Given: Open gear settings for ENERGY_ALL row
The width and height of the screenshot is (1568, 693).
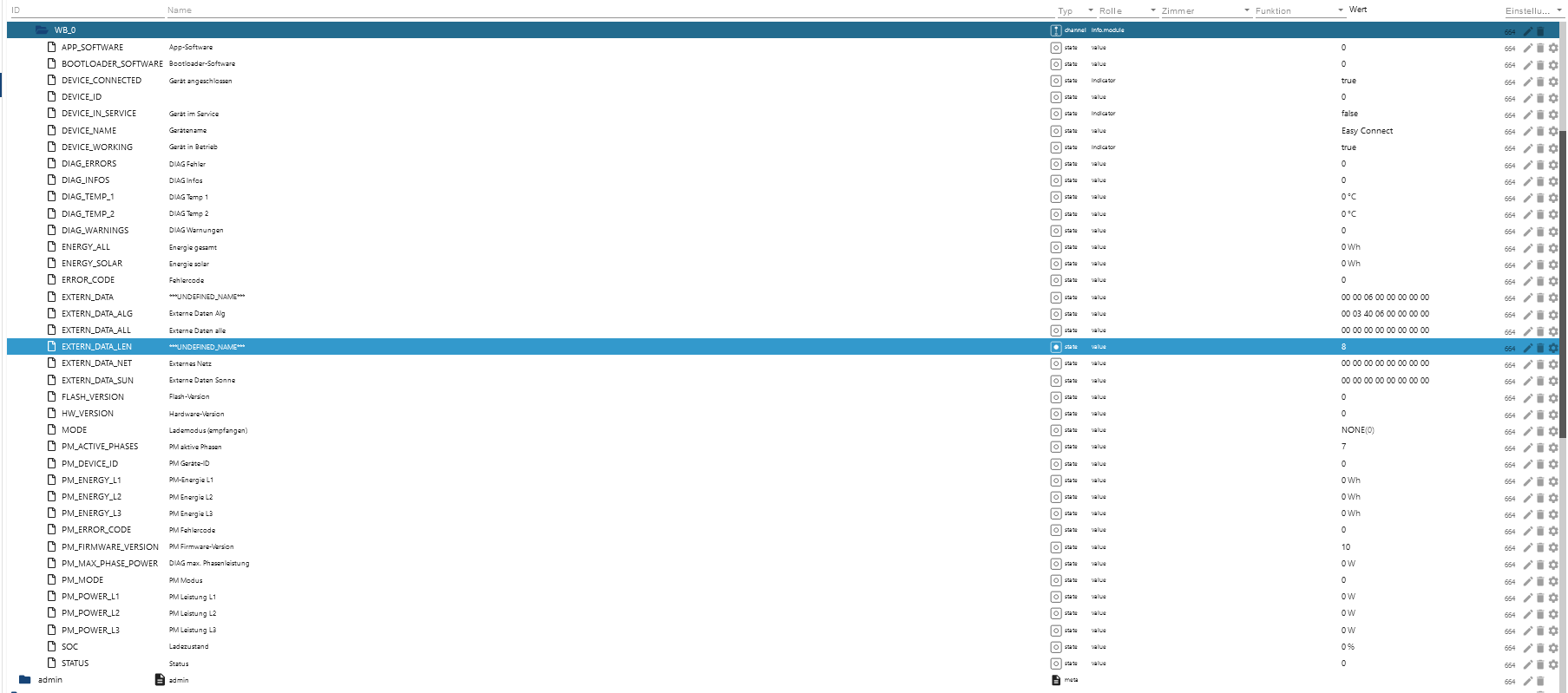Looking at the screenshot, I should (1553, 247).
